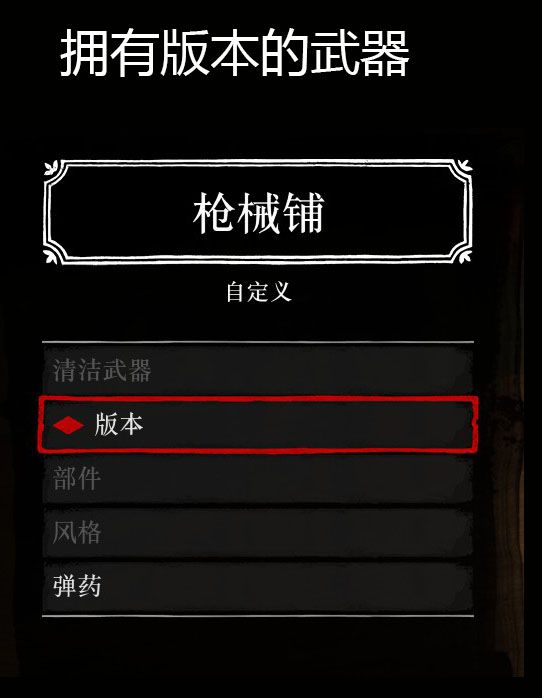The image size is (542, 698).
Task: Select the greyed 清洁武器 menu entry
Action: 258,370
